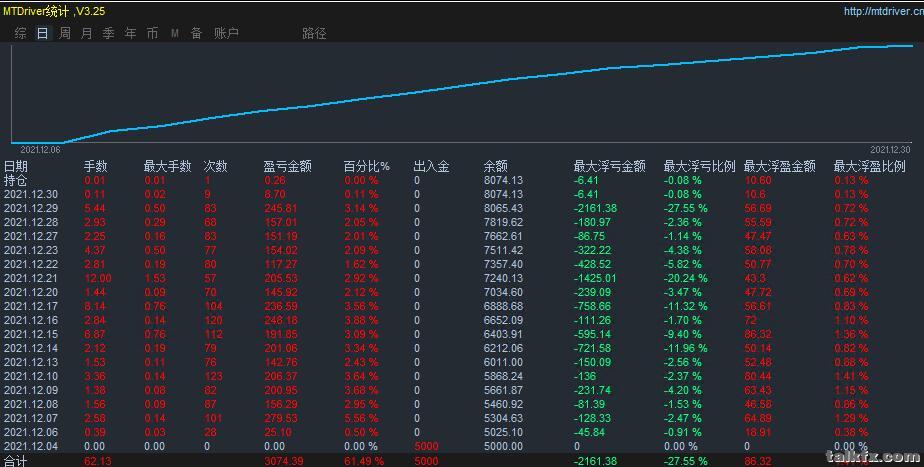924x467 pixels.
Task: Switch to the 月 monthly tab
Action: click(86, 33)
